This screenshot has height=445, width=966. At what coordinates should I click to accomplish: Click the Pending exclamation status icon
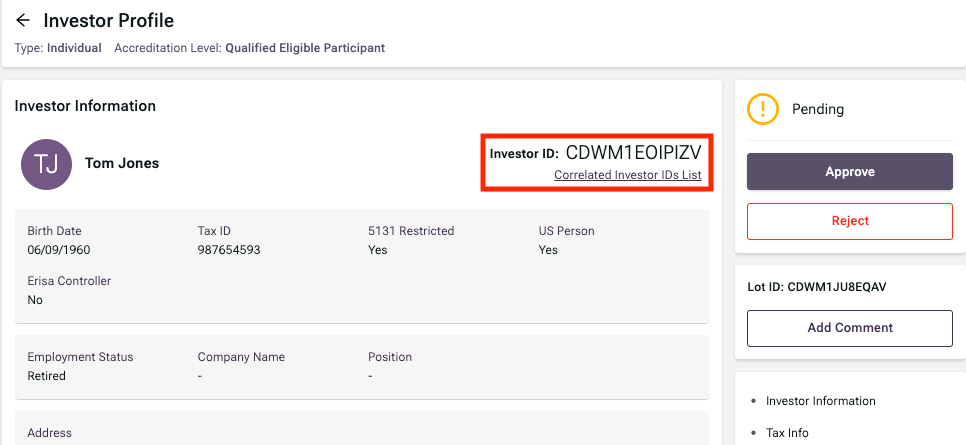[763, 109]
